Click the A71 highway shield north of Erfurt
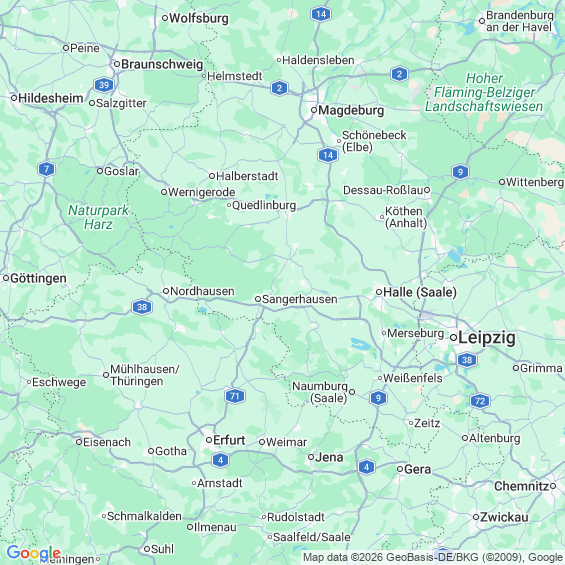 [x=235, y=396]
